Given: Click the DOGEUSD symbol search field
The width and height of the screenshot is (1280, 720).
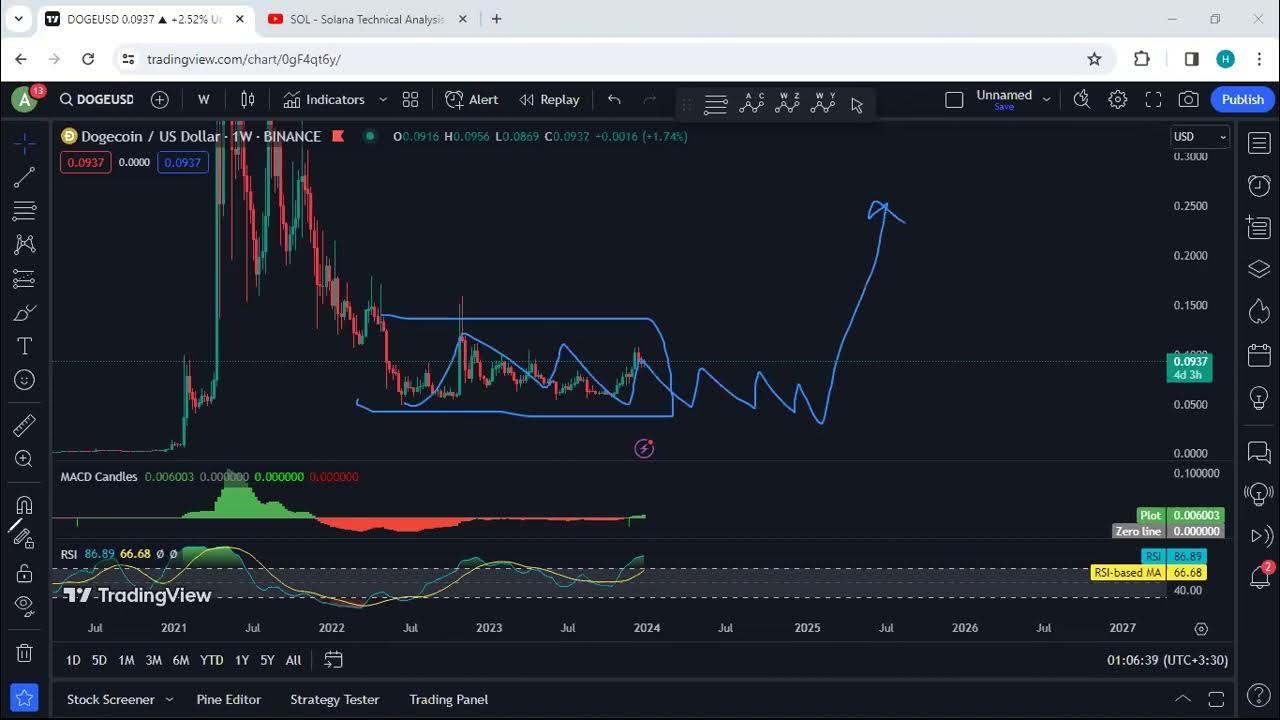Looking at the screenshot, I should (96, 99).
